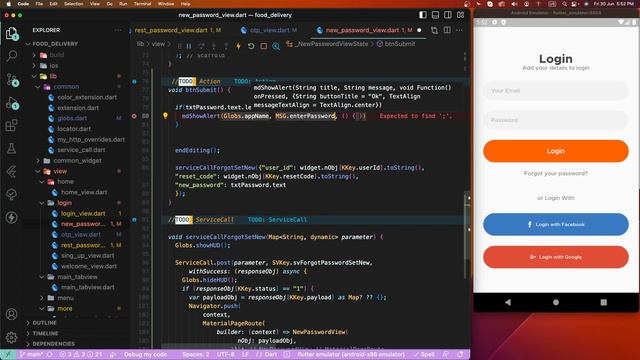Viewport: 640px width, 360px height.
Task: Open service_call.dart file
Action: (81, 150)
